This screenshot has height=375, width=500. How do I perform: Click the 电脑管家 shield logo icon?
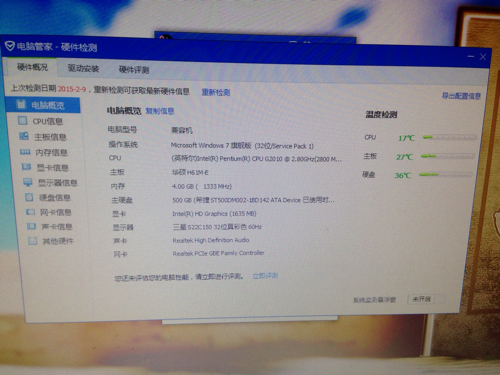coord(10,46)
